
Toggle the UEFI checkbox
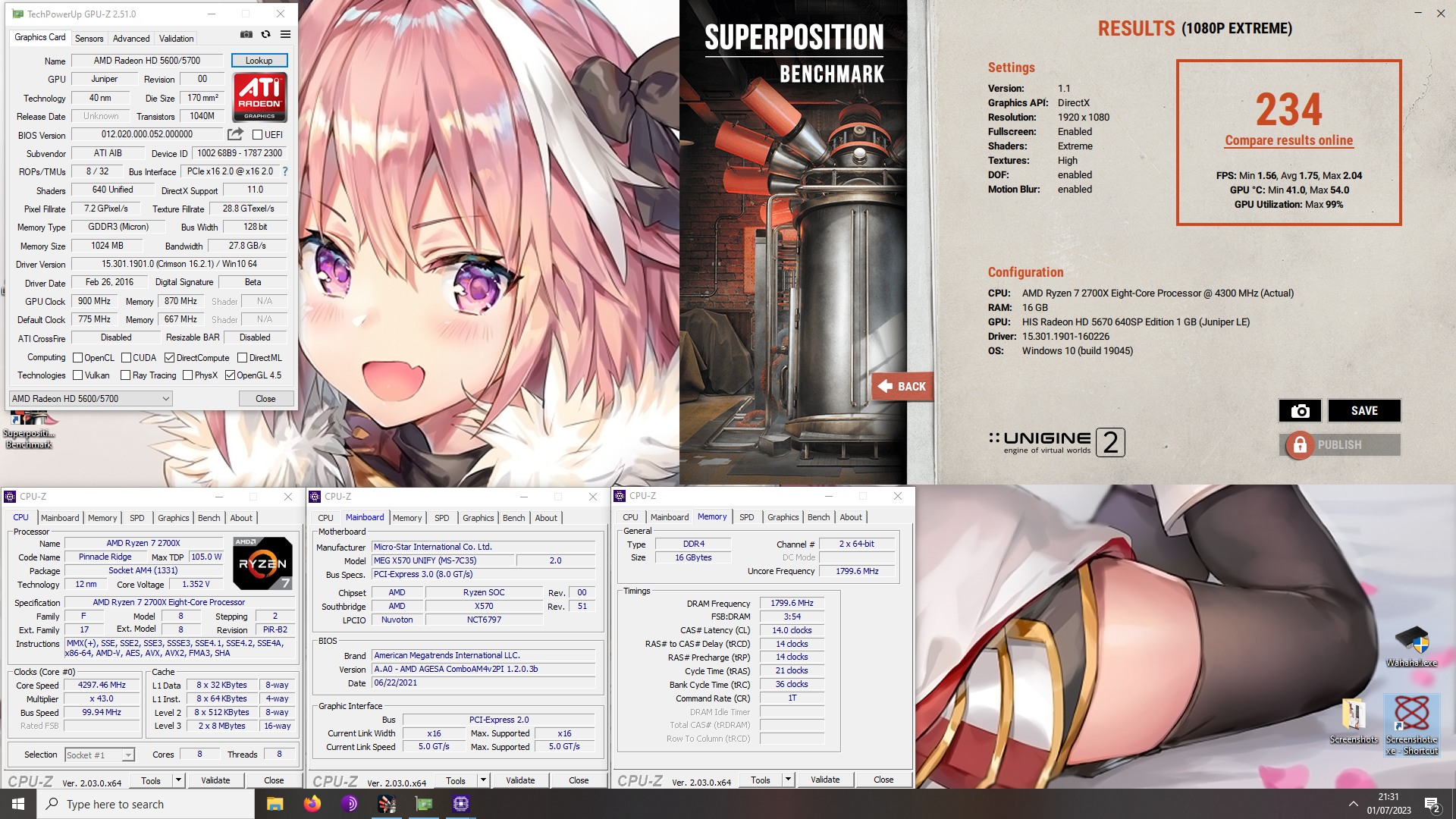click(257, 135)
